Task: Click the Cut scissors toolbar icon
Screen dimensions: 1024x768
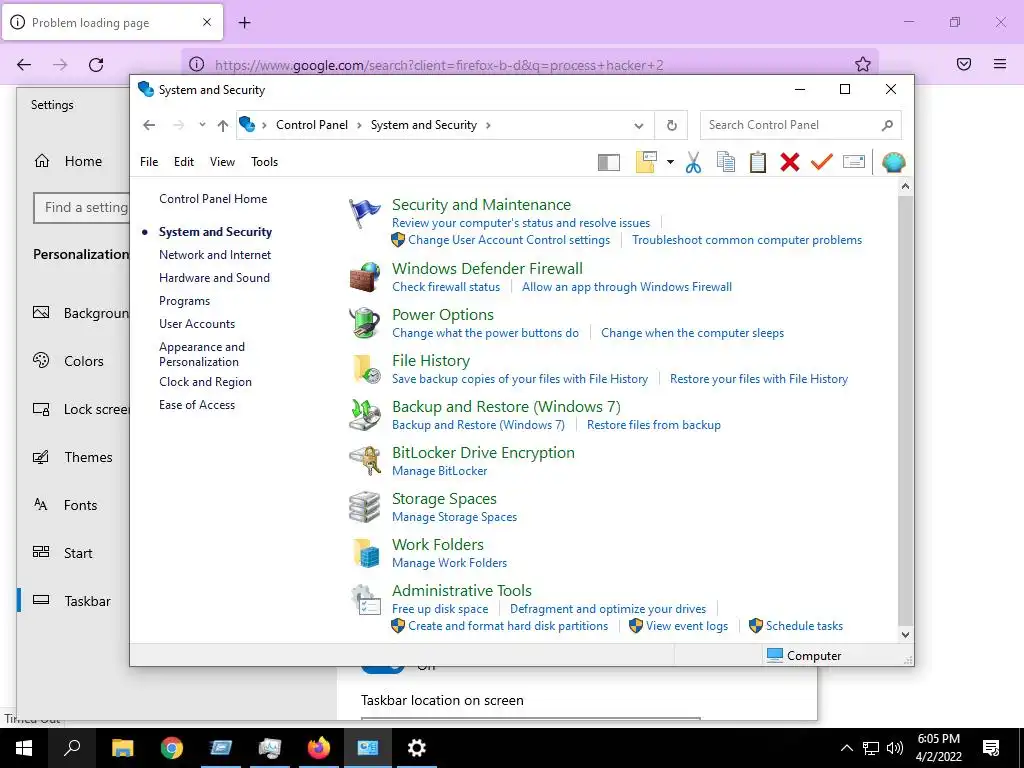Action: pos(694,162)
